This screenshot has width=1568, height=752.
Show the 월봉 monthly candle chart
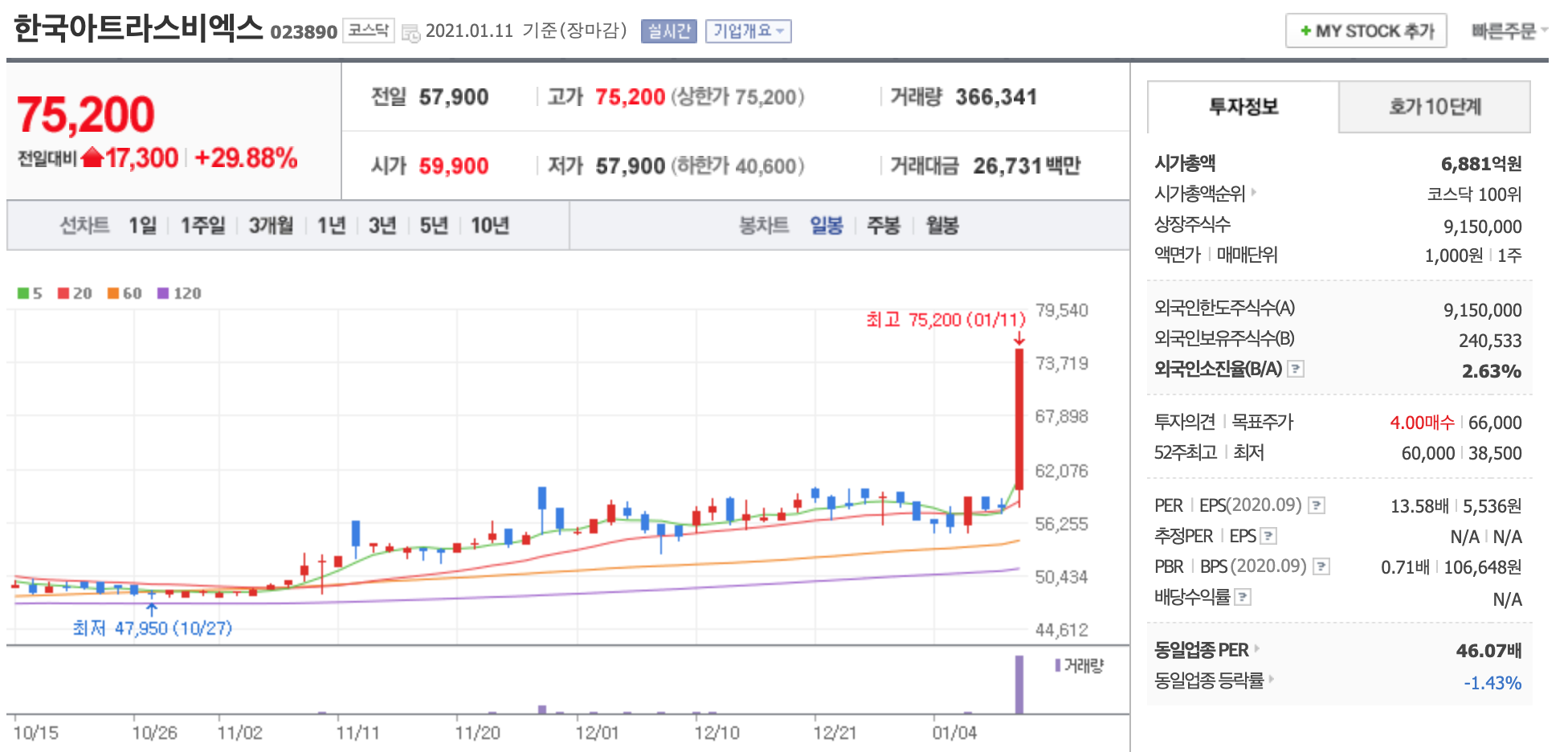point(942,225)
